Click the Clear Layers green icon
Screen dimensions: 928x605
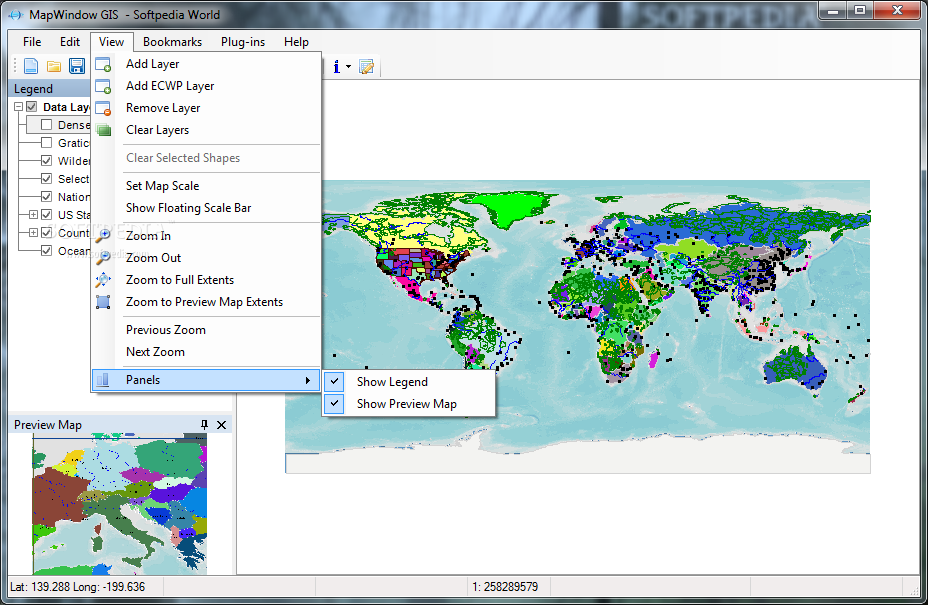tap(103, 130)
